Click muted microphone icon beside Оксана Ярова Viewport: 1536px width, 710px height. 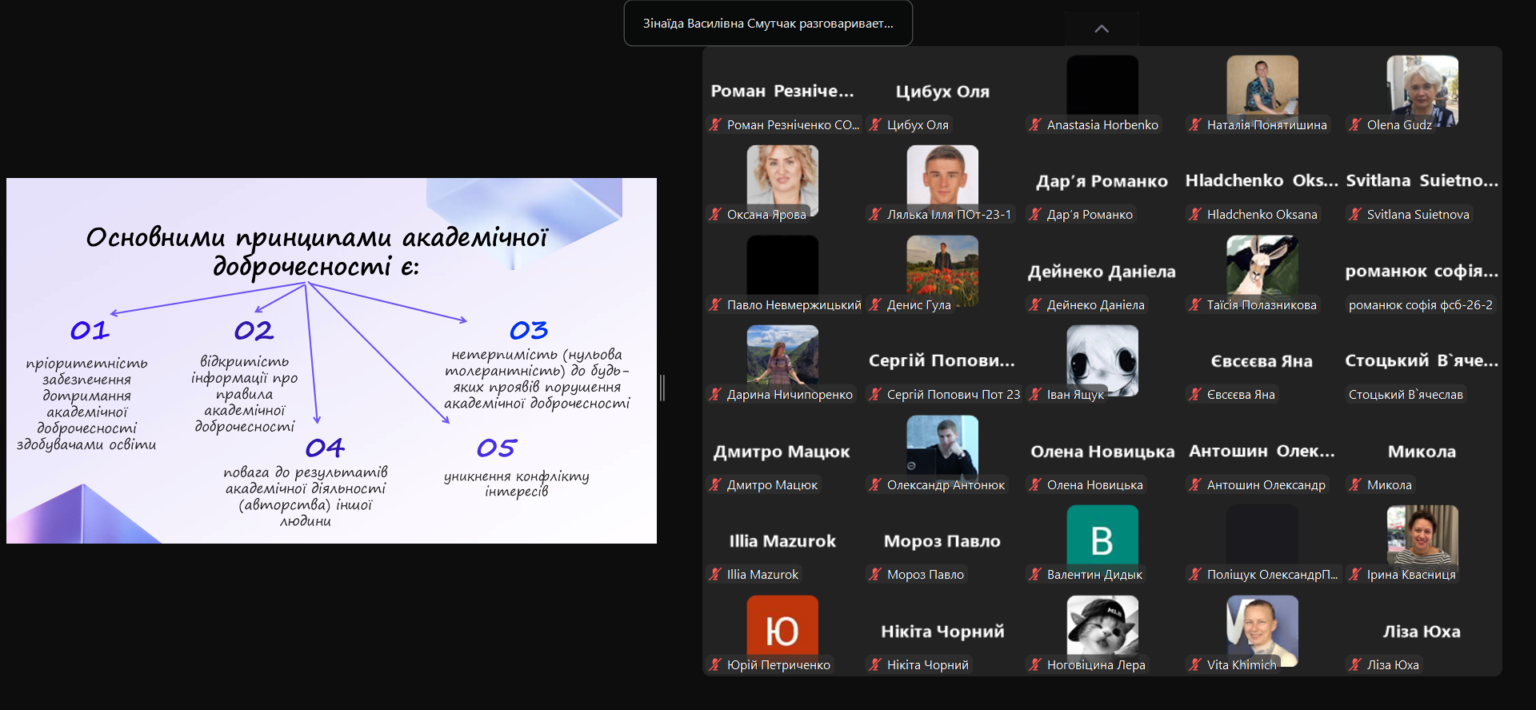tap(715, 214)
